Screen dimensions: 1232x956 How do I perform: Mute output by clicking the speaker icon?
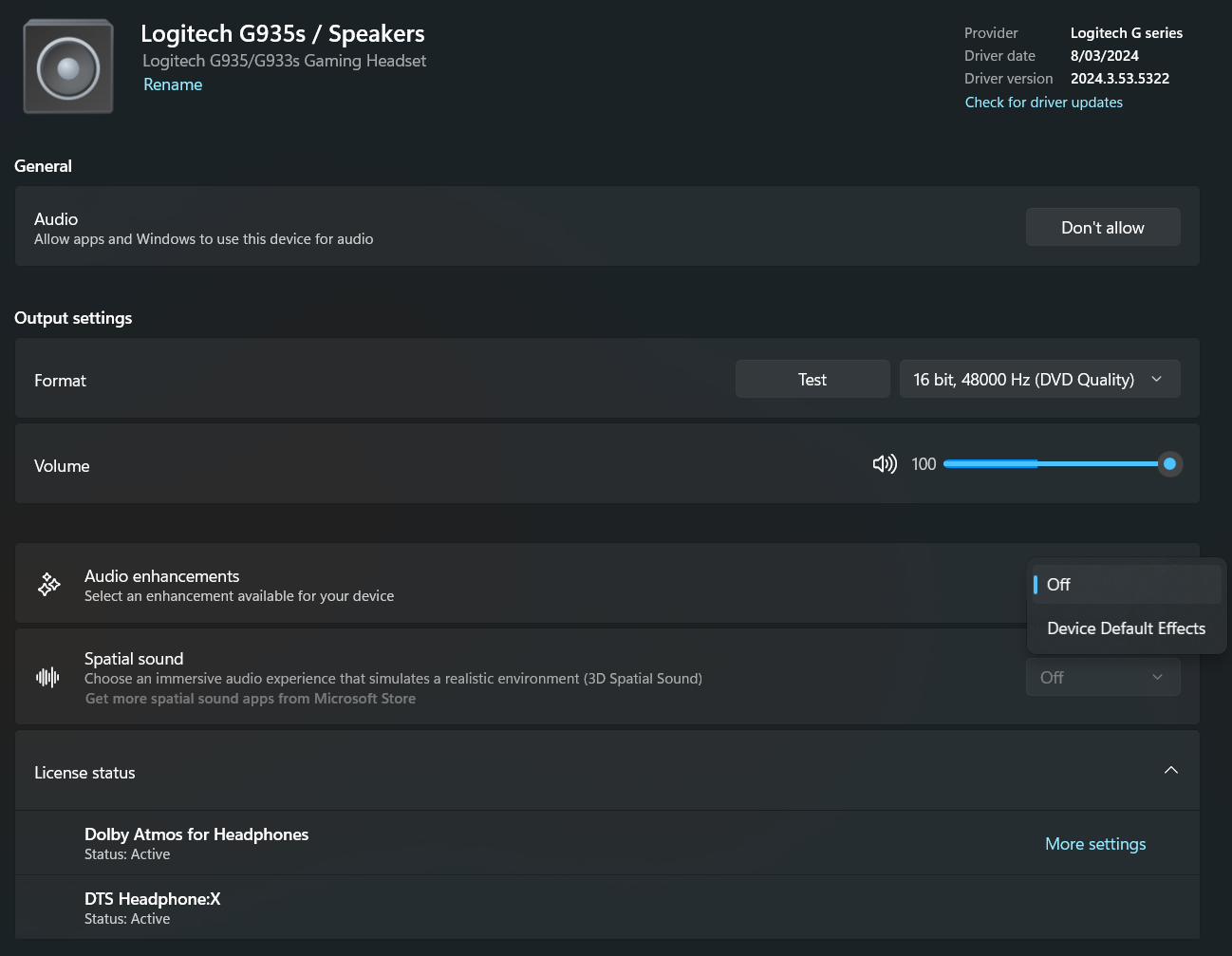coord(884,463)
